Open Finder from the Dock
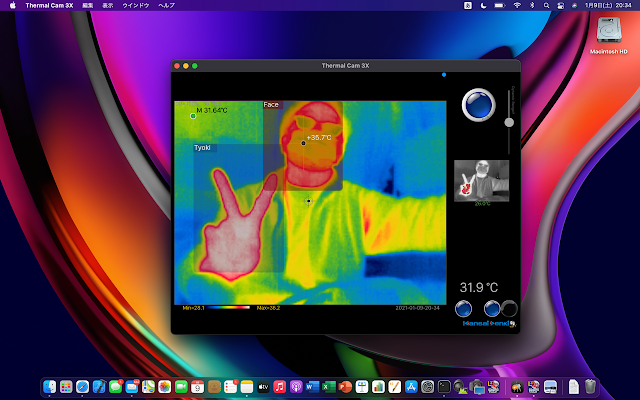This screenshot has width=640, height=400. (x=49, y=386)
